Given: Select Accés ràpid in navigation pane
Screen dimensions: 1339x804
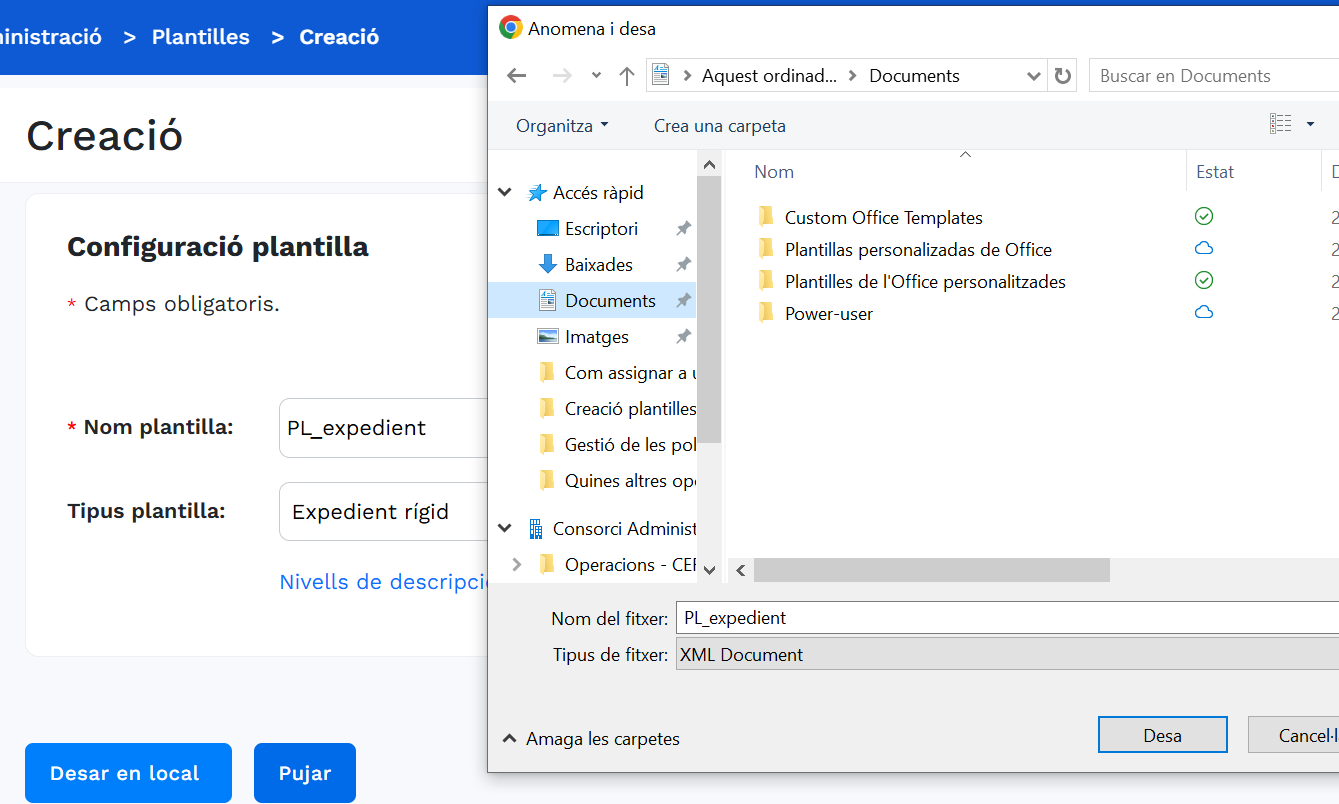Looking at the screenshot, I should pos(598,193).
